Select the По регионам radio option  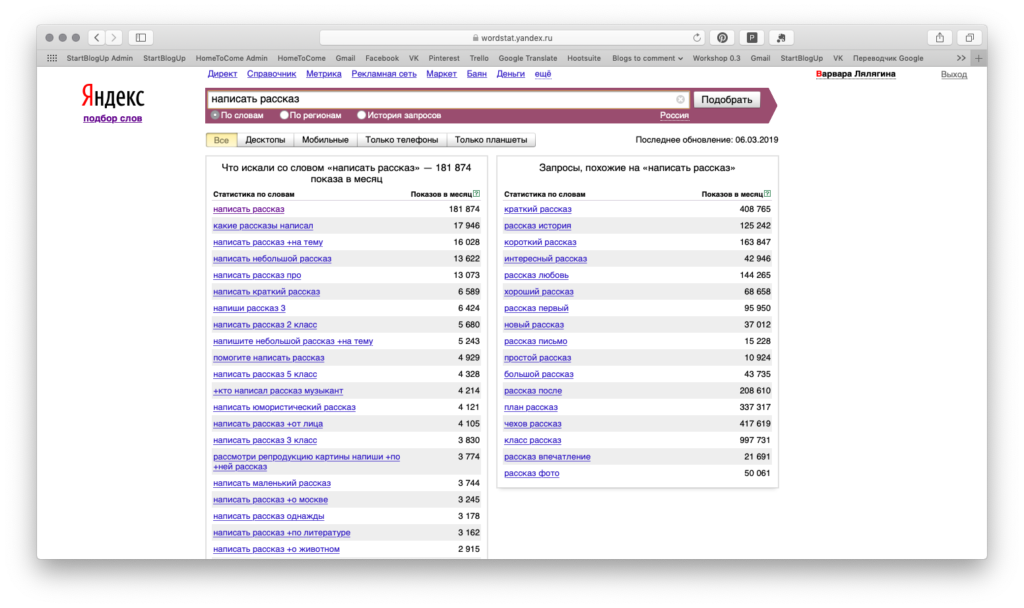coord(284,116)
